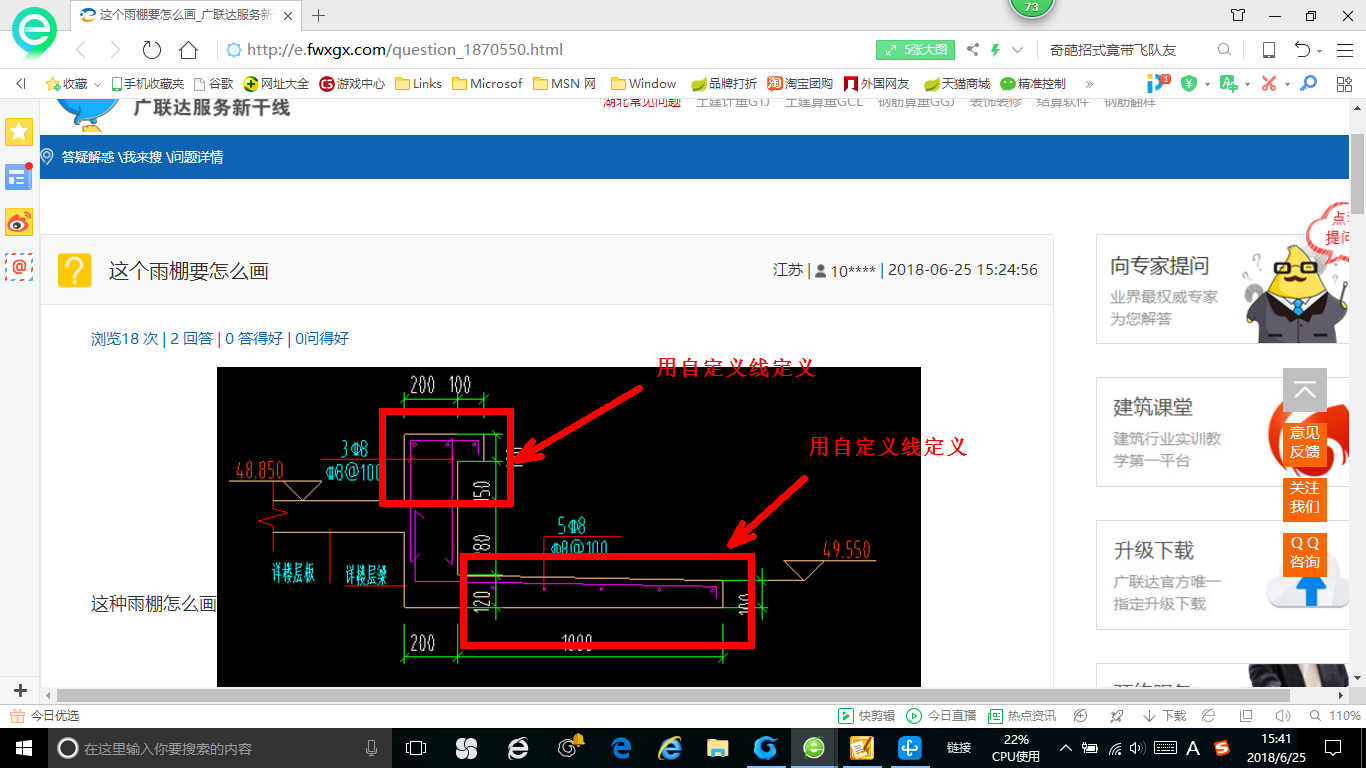This screenshot has width=1366, height=768.
Task: Navigate forward with the right arrow
Action: coord(114,50)
